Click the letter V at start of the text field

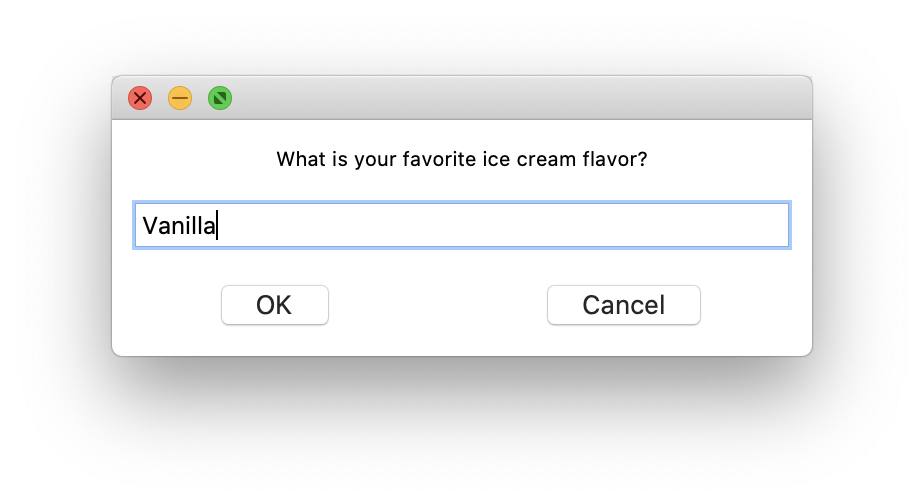(149, 226)
